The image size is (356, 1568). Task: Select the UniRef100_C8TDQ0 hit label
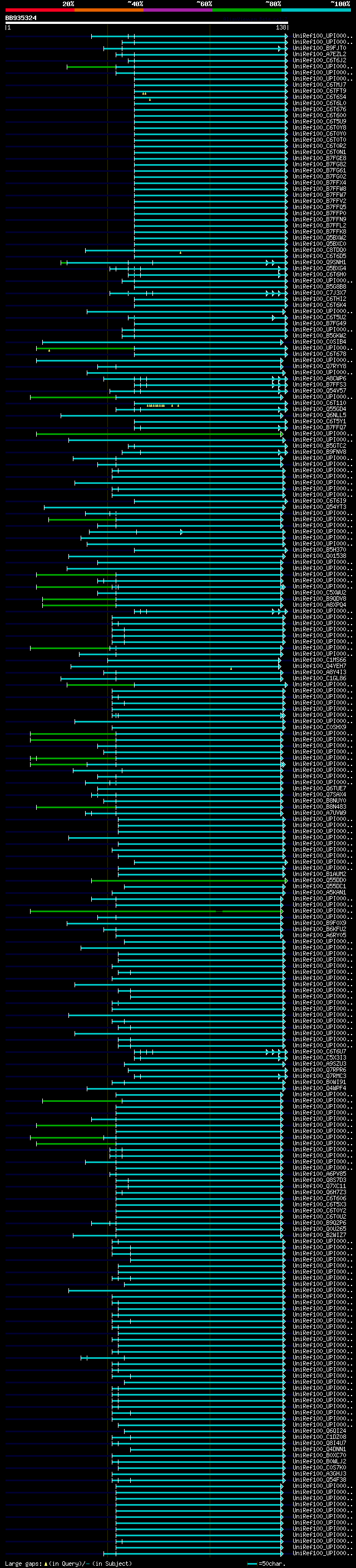[x=319, y=250]
